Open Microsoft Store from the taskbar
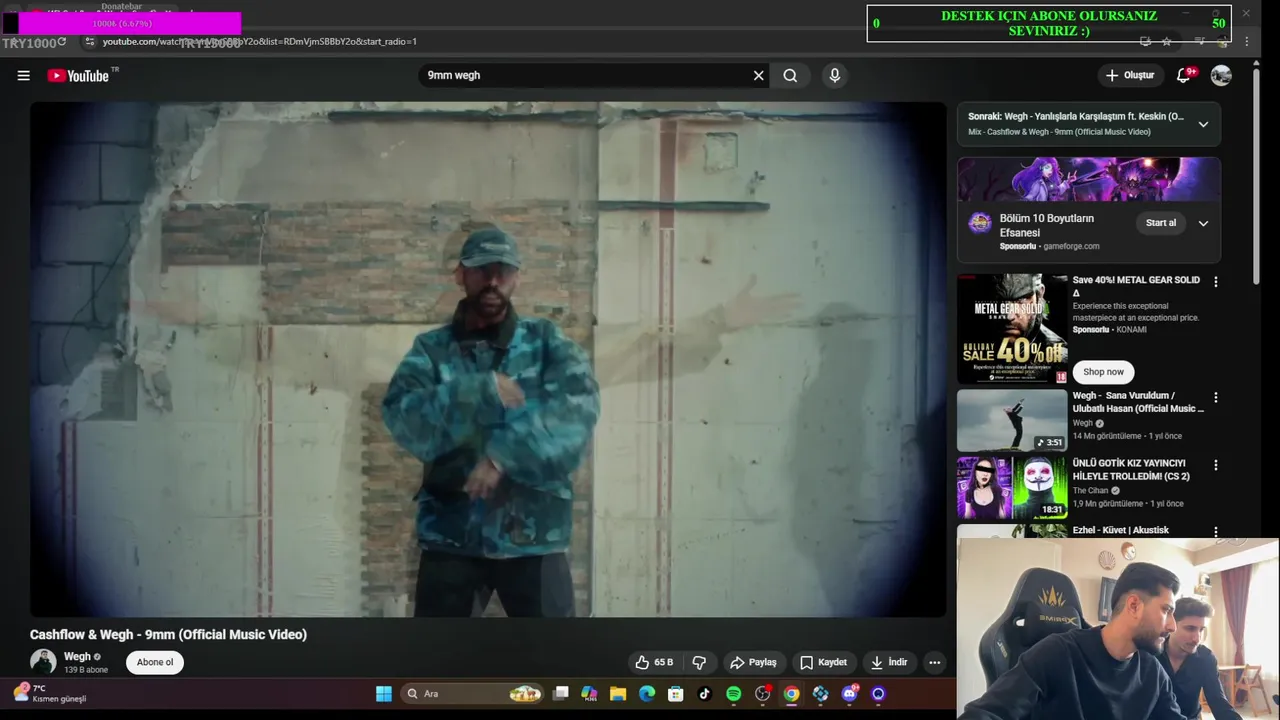 (676, 694)
